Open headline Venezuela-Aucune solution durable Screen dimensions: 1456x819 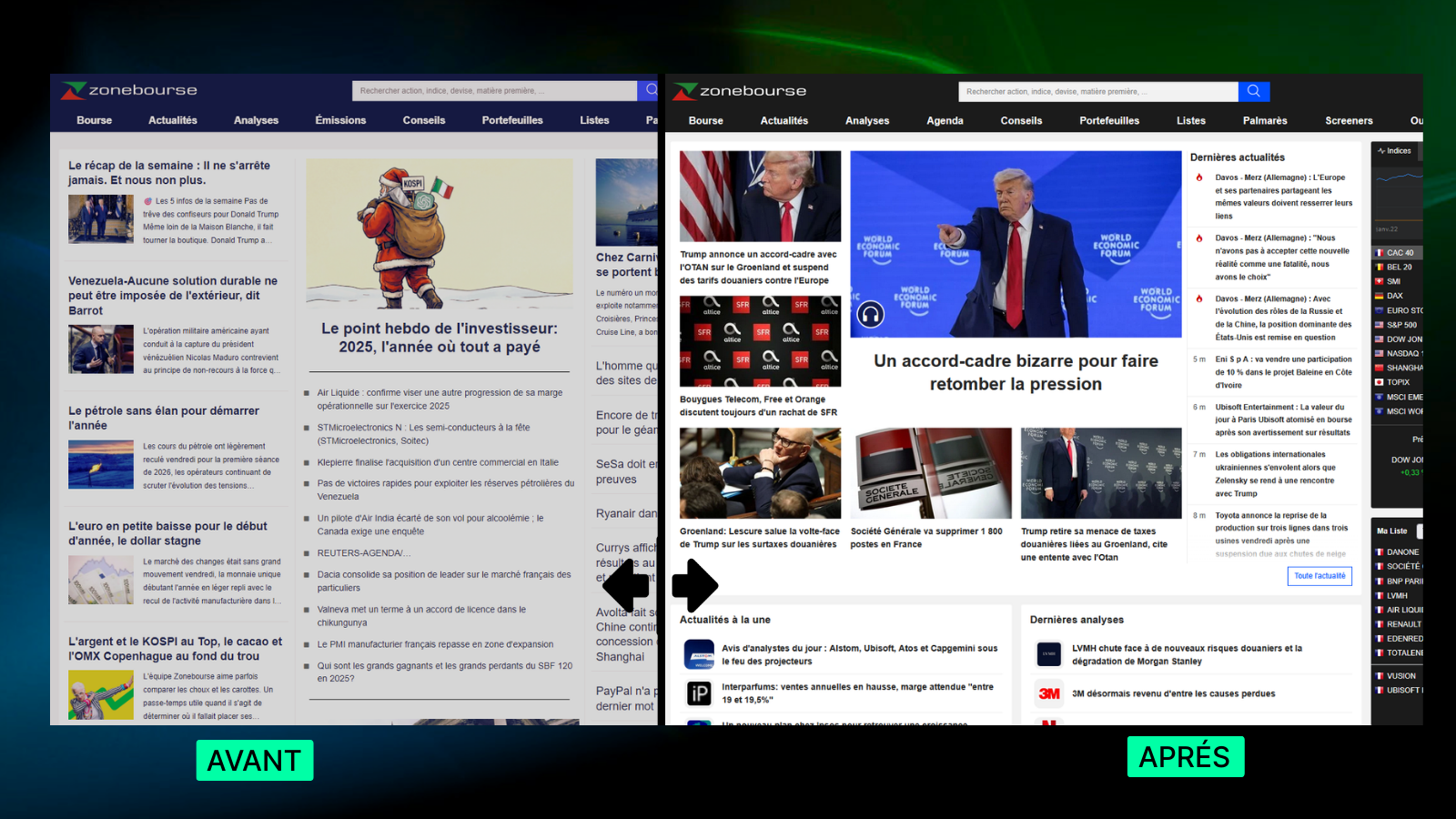click(x=173, y=296)
